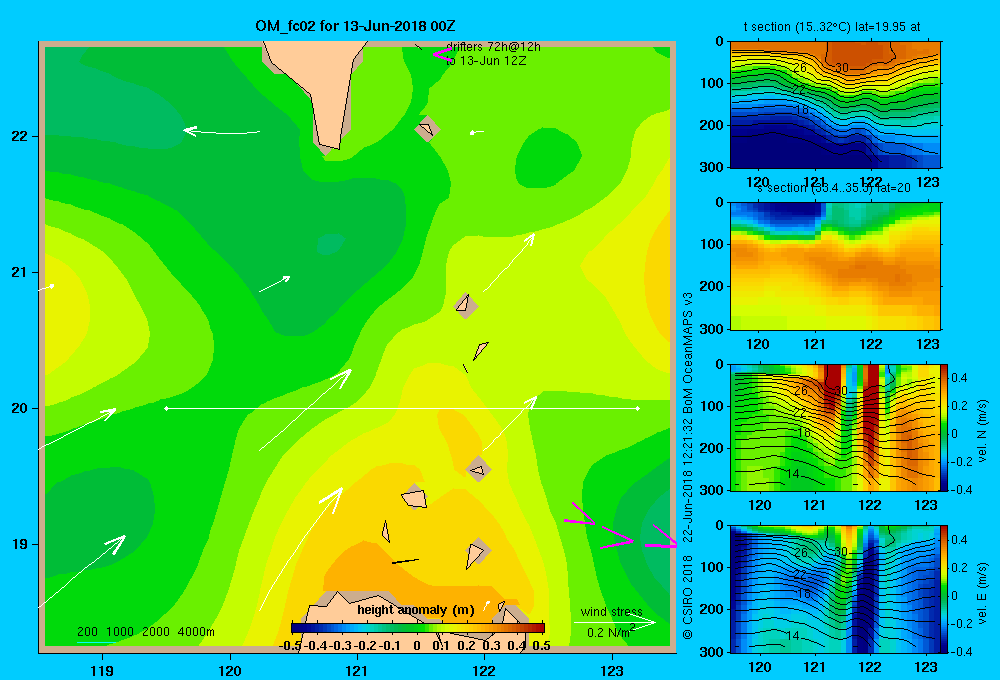Click the "-0.4" tick on vel. E scale
The height and width of the screenshot is (680, 1000).
click(960, 651)
